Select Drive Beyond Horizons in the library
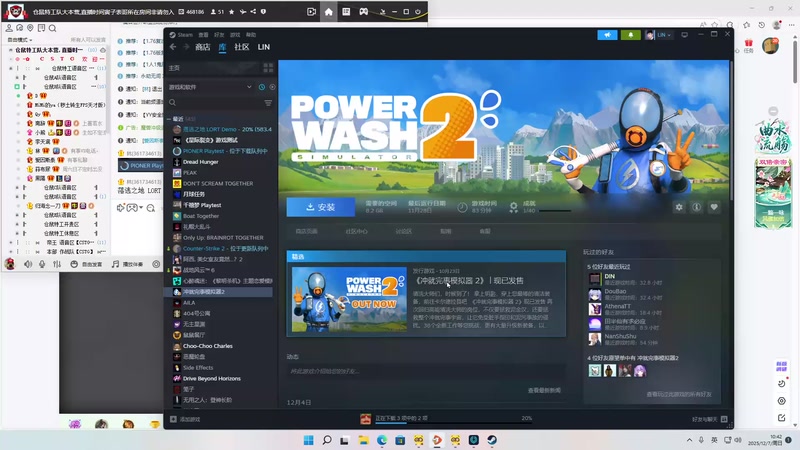Viewport: 800px width, 450px height. pyautogui.click(x=212, y=379)
